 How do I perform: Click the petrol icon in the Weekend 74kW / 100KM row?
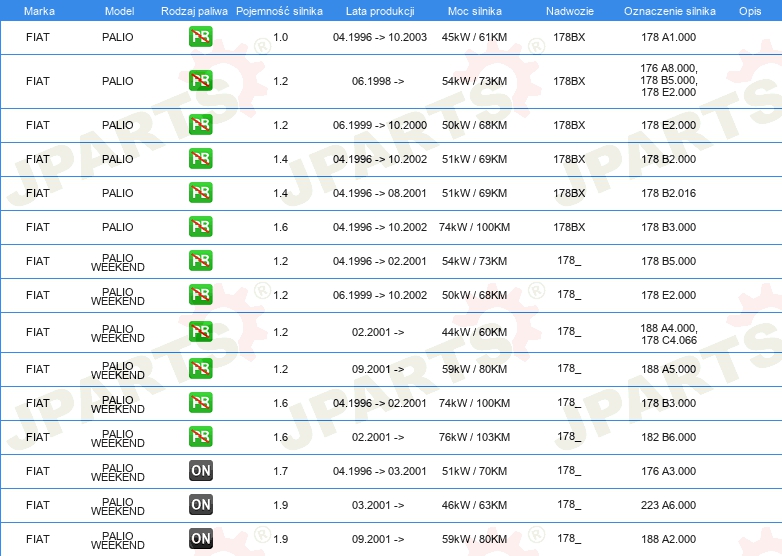tap(200, 402)
